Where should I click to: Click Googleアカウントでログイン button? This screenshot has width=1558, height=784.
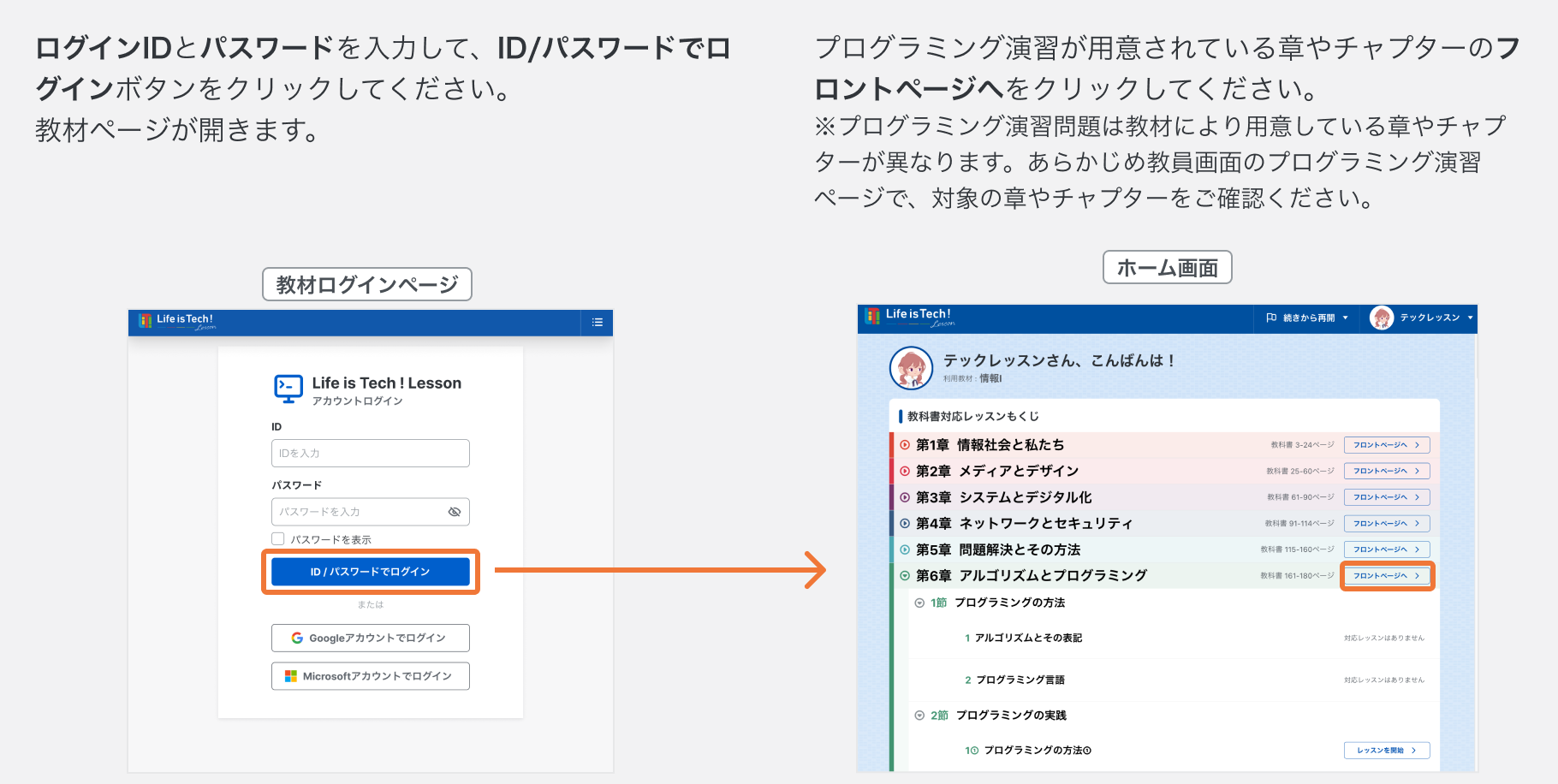370,638
